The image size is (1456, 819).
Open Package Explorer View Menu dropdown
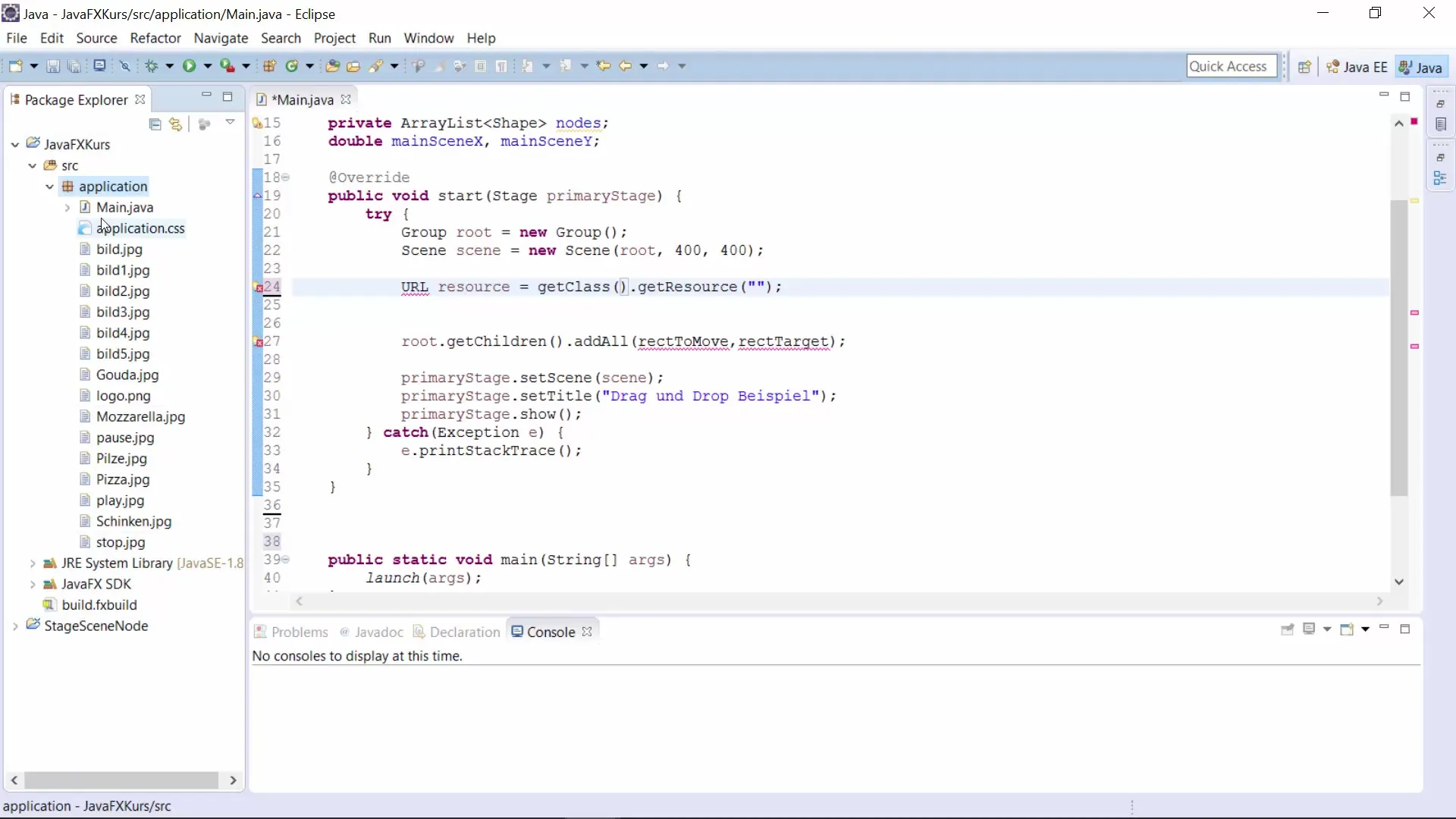[x=231, y=122]
